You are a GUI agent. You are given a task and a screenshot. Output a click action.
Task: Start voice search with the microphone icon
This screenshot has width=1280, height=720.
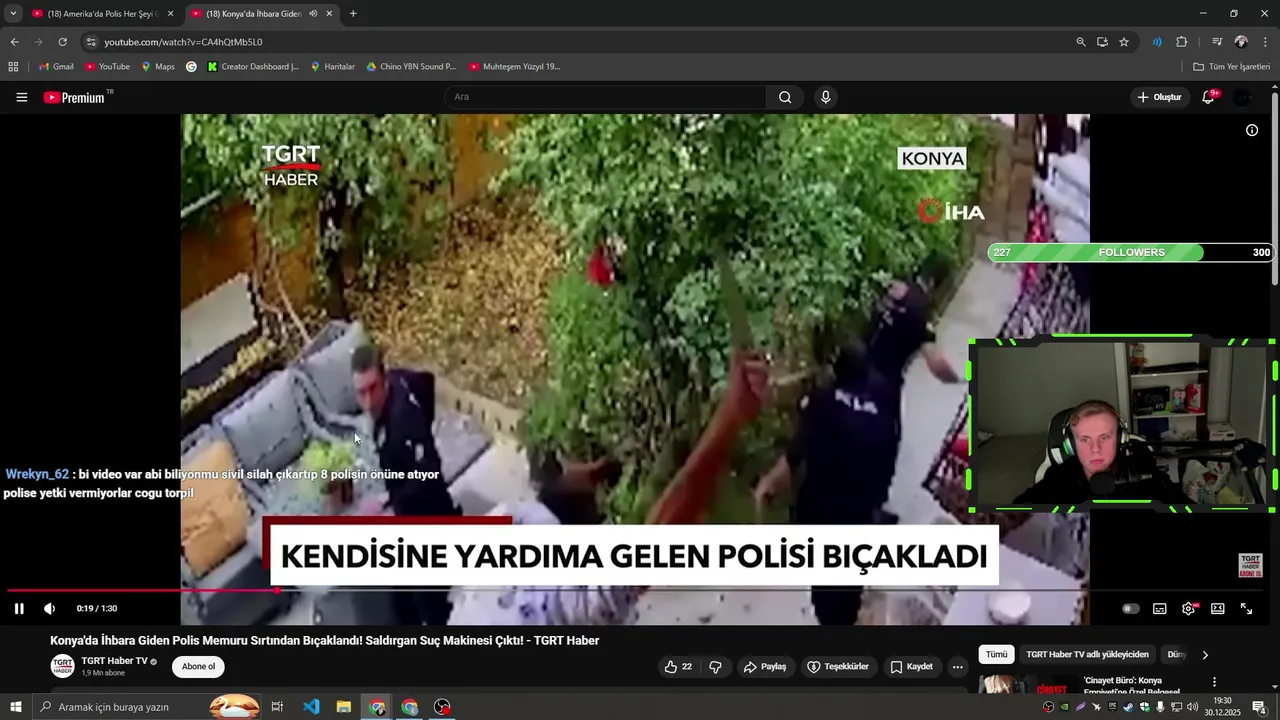(826, 97)
